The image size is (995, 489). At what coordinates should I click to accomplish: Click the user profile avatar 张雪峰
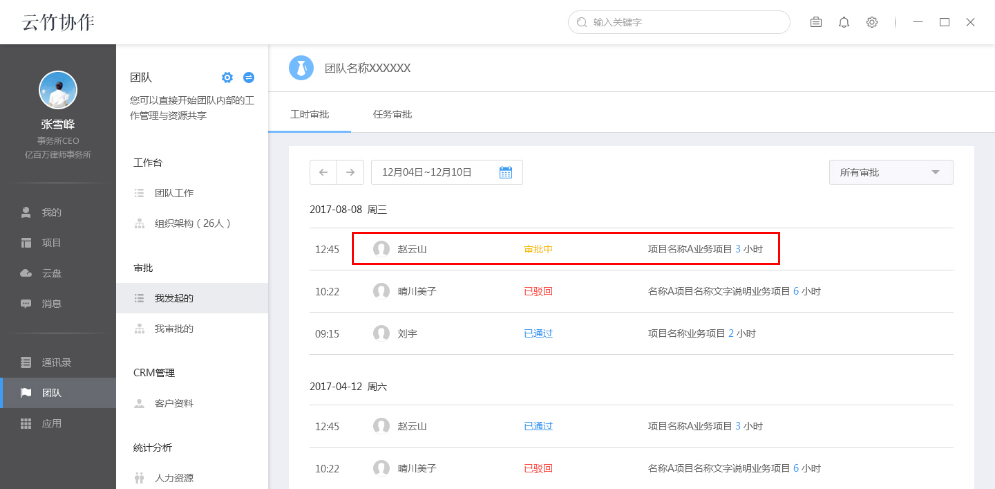[58, 90]
